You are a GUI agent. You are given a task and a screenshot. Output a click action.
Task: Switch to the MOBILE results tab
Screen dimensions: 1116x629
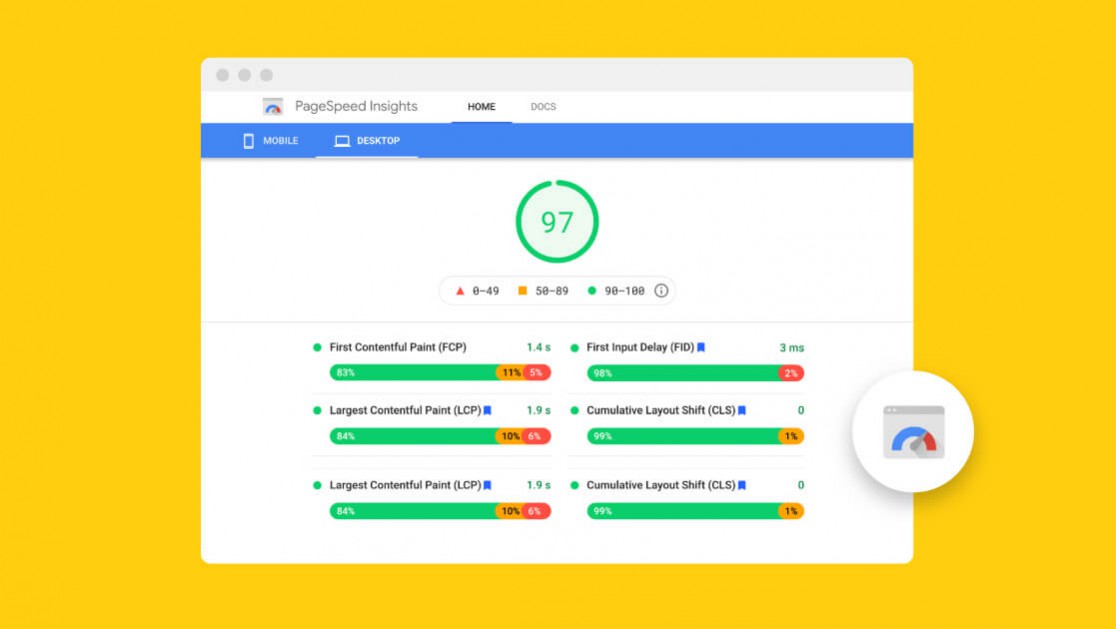click(x=270, y=141)
